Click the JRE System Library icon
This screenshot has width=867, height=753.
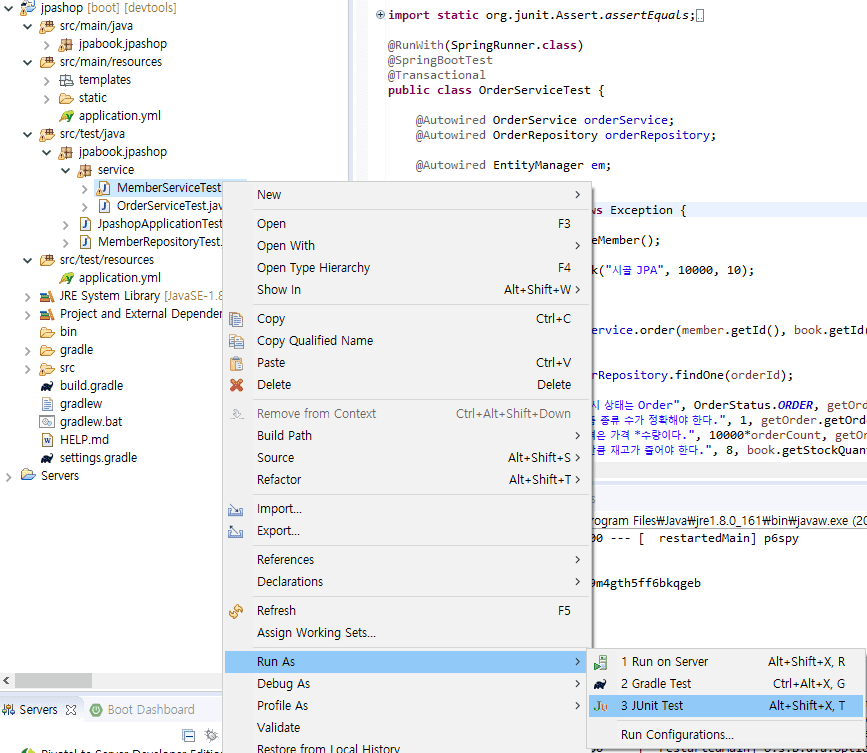coord(47,296)
